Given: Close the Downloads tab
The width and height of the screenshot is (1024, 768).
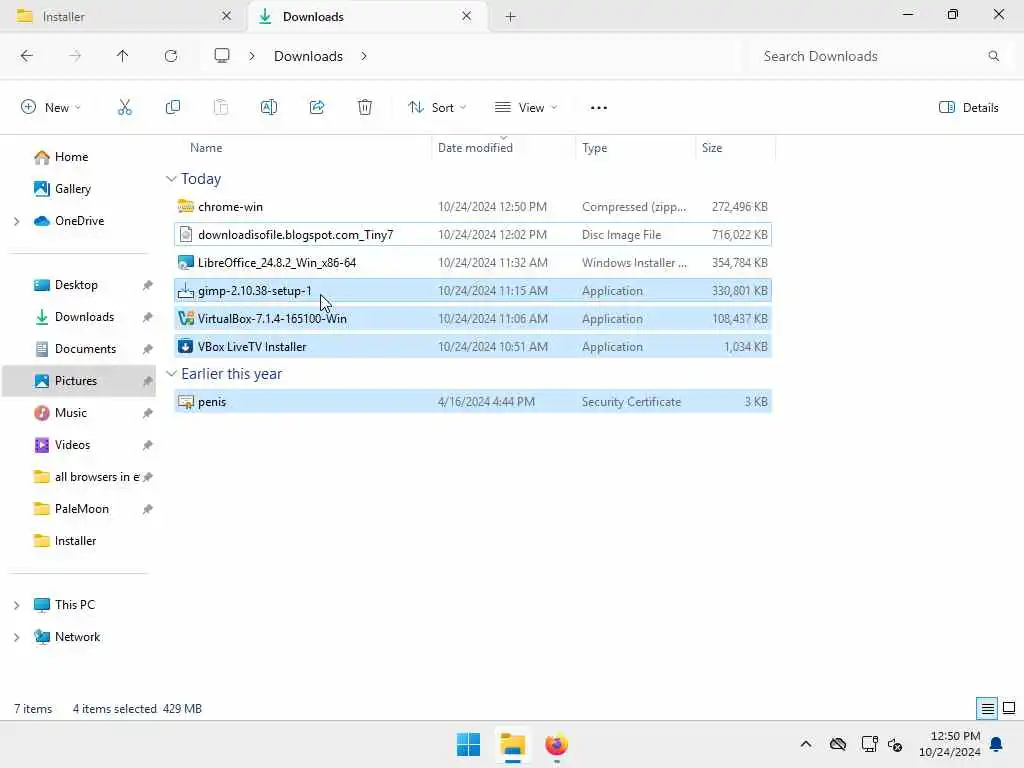Looking at the screenshot, I should [466, 16].
